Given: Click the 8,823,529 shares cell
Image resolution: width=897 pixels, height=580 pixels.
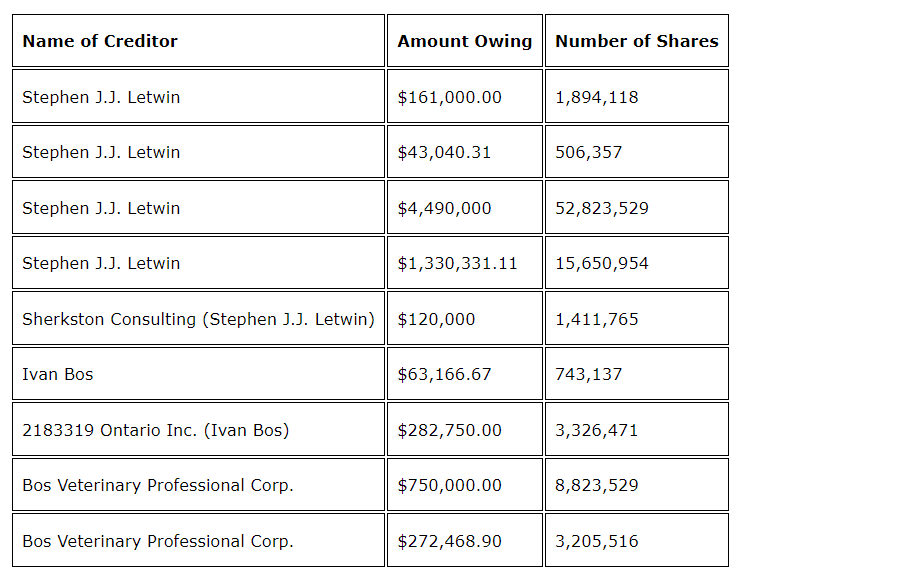Looking at the screenshot, I should (597, 485).
